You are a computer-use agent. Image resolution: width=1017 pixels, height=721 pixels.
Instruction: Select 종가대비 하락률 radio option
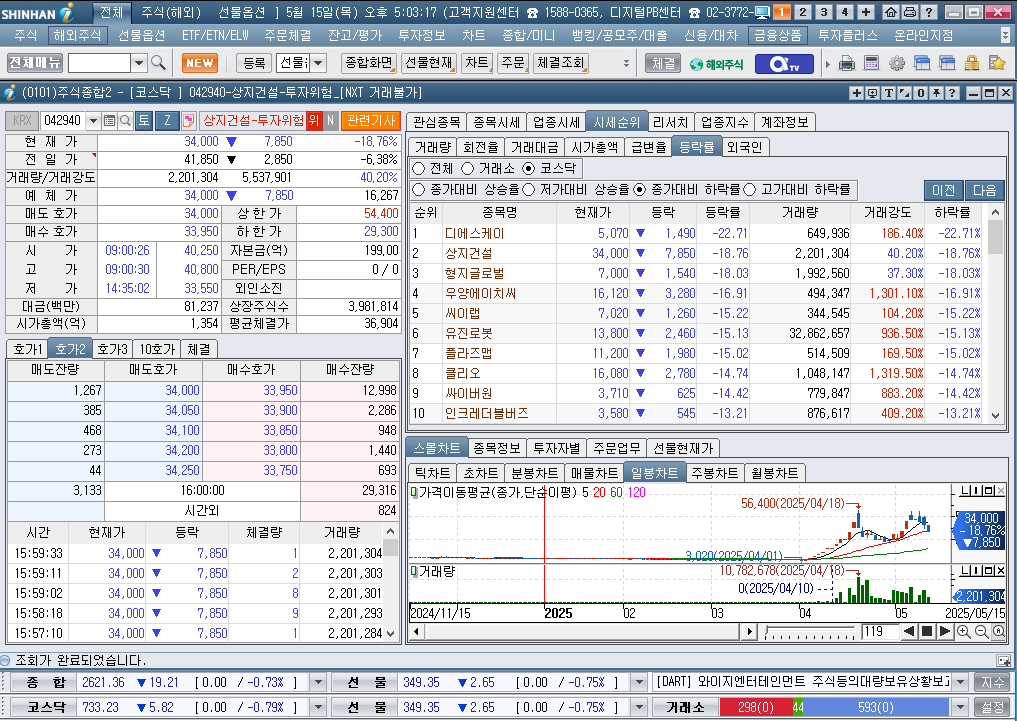coord(640,190)
